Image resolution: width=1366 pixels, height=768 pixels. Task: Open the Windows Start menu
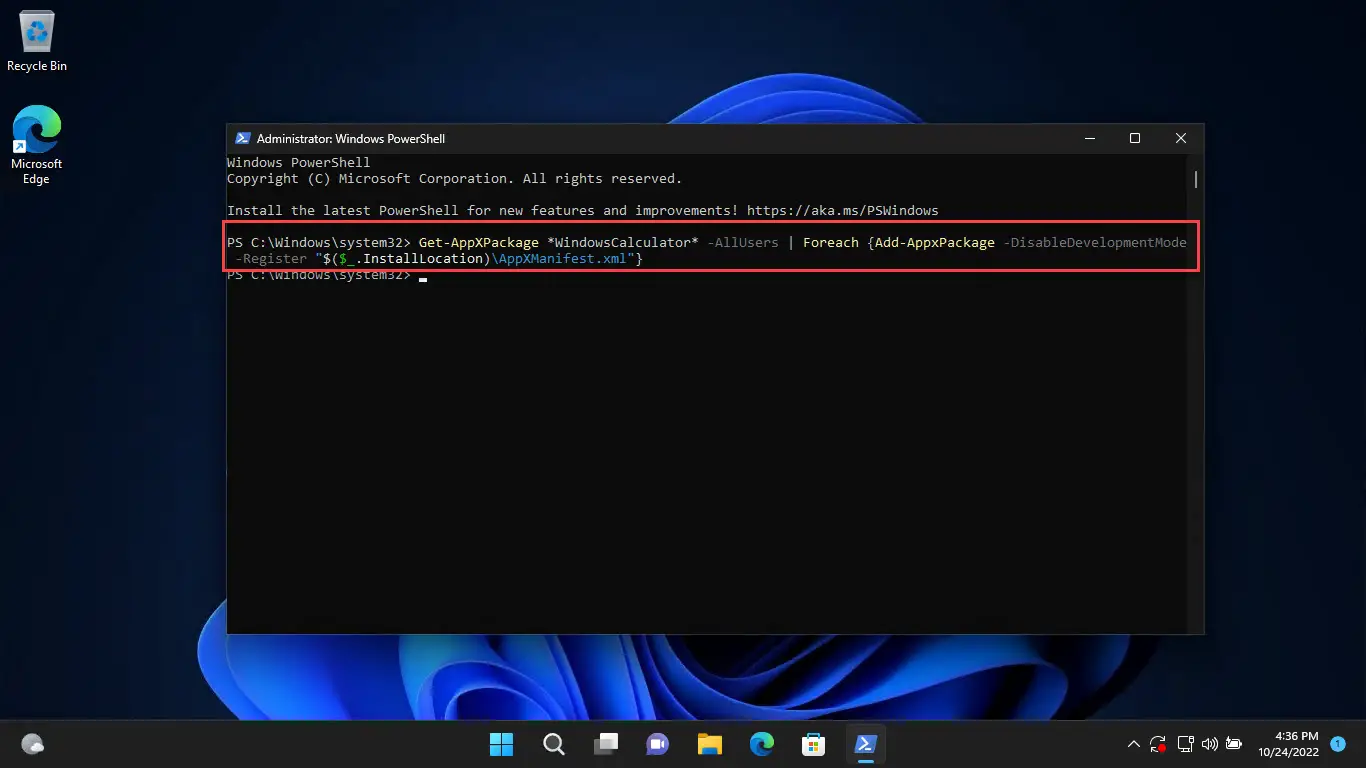(x=501, y=744)
